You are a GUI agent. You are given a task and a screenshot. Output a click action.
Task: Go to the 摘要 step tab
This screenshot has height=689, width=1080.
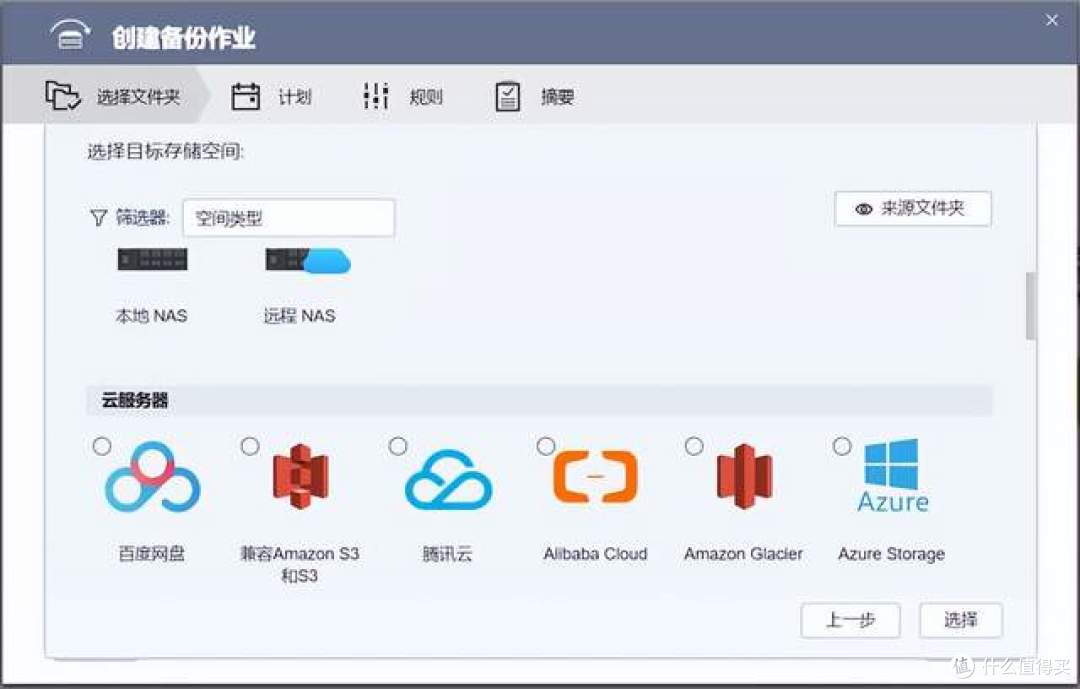[535, 96]
